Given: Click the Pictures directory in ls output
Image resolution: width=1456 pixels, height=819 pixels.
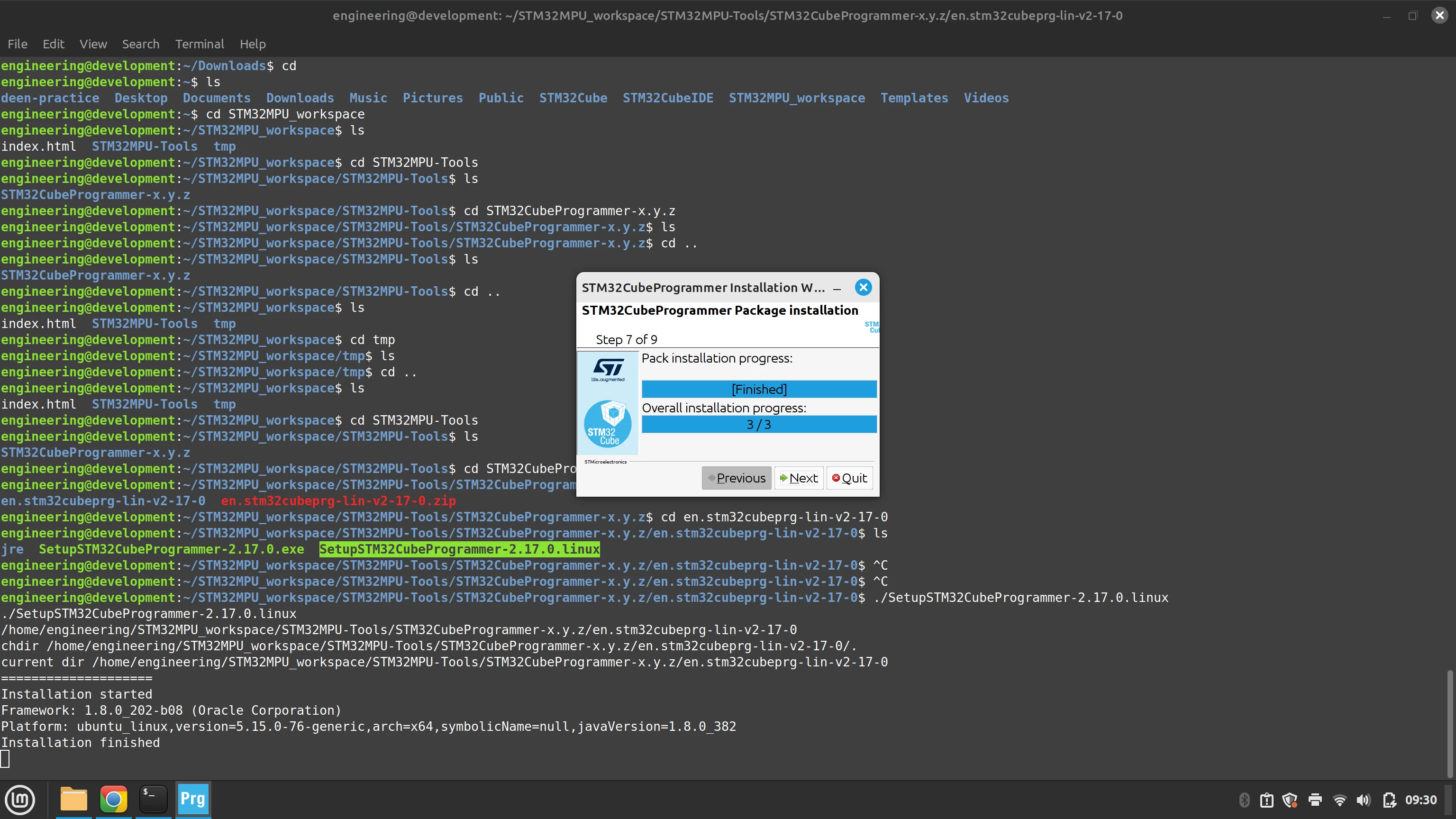Looking at the screenshot, I should pyautogui.click(x=433, y=99).
